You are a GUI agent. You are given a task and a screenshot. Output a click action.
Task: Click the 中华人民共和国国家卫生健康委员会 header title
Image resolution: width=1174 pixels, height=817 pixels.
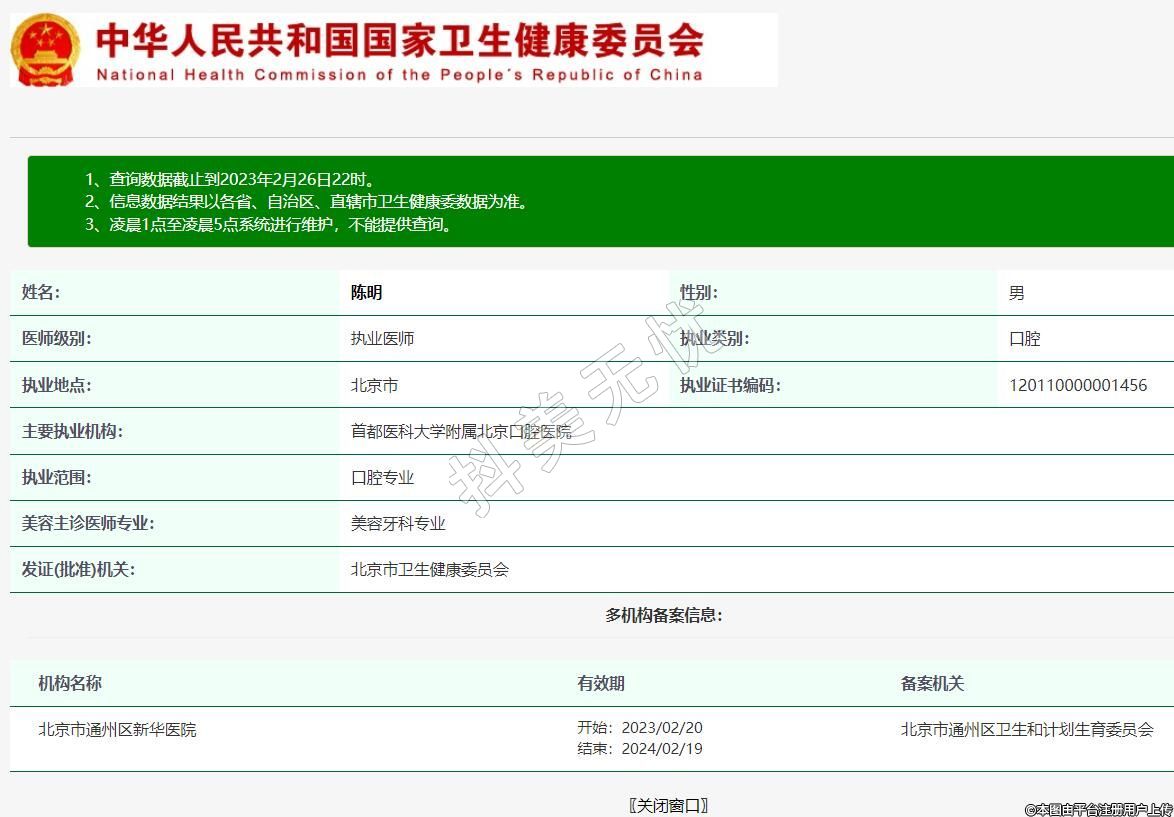click(x=400, y=40)
